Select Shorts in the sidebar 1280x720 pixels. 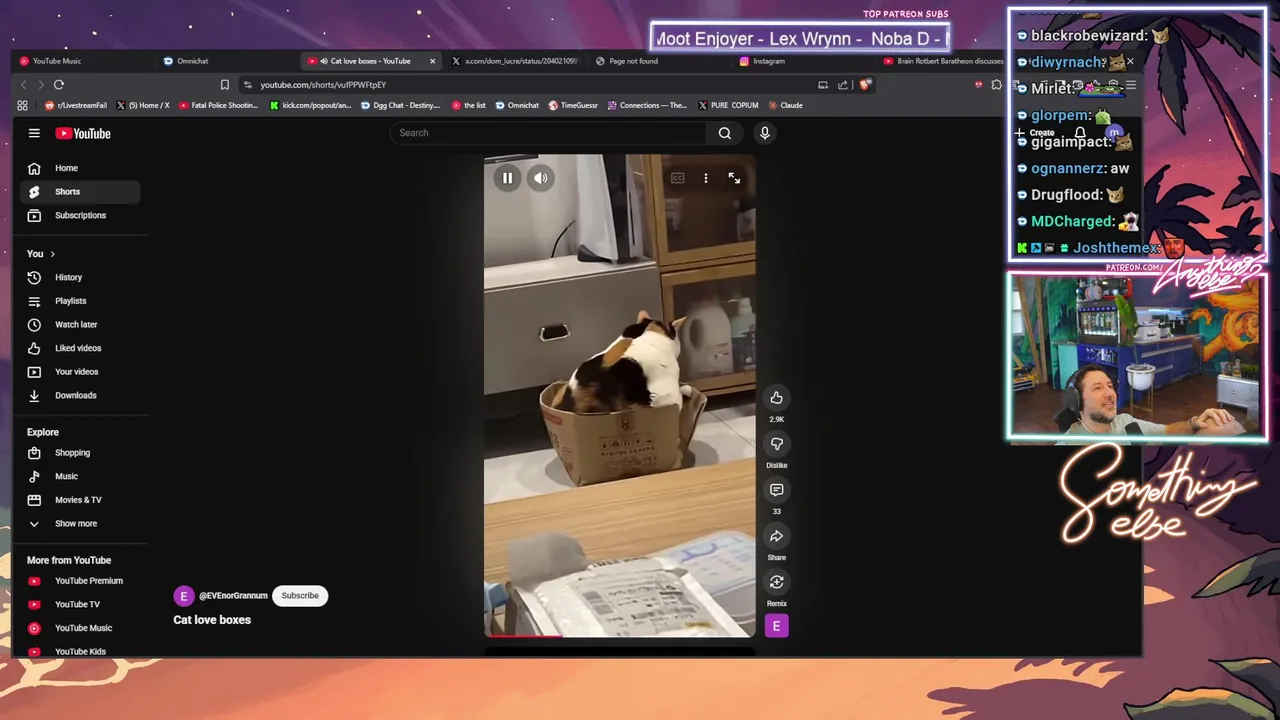point(80,191)
